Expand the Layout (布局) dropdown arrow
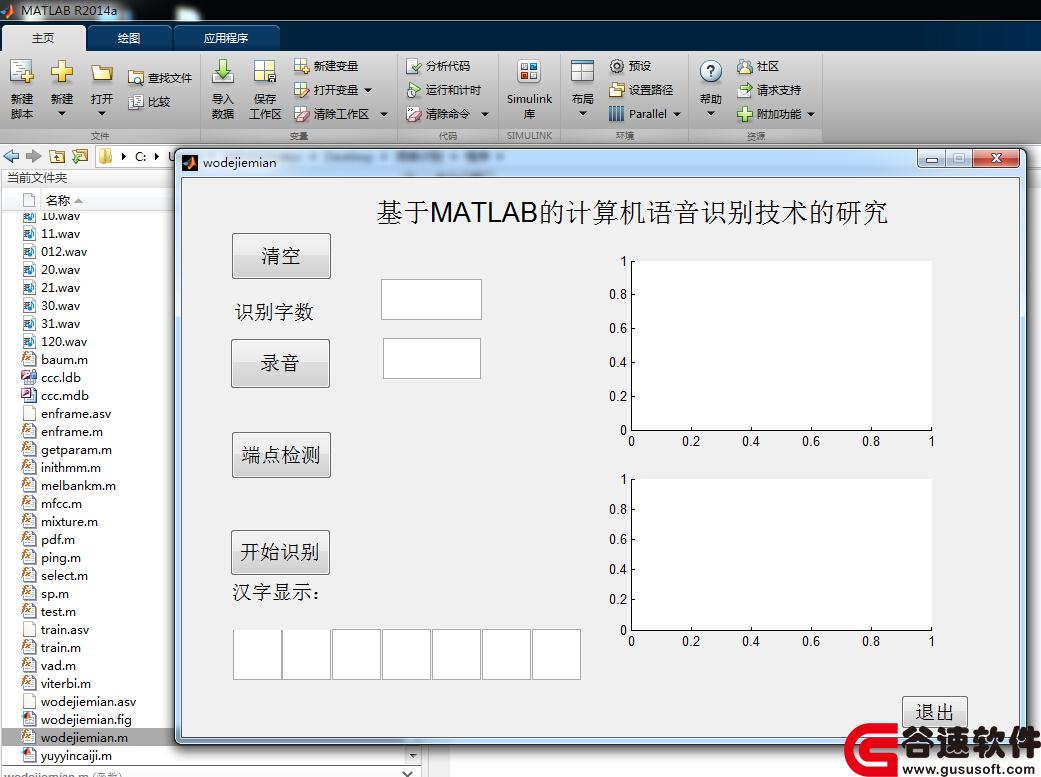Screen dimensions: 1041x777 point(582,114)
